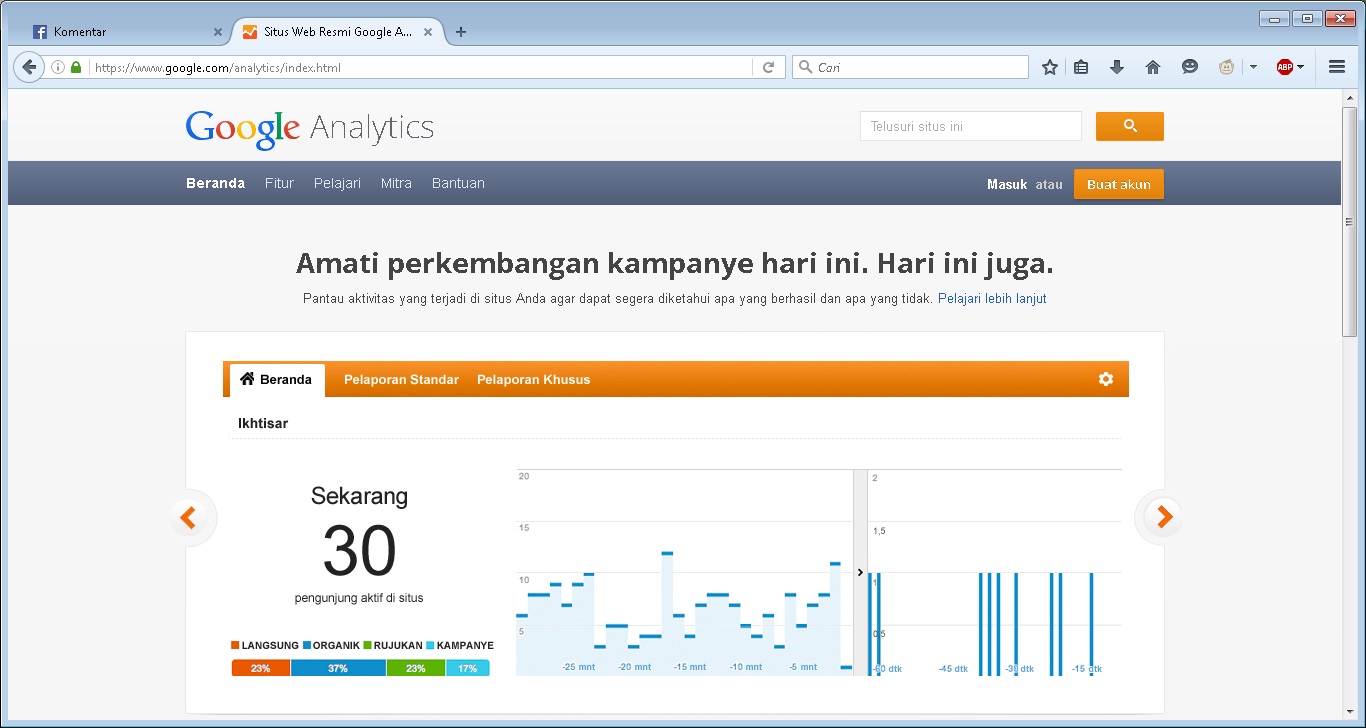This screenshot has height=728, width=1366.
Task: Open the Pelajari navigation item
Action: 337,183
